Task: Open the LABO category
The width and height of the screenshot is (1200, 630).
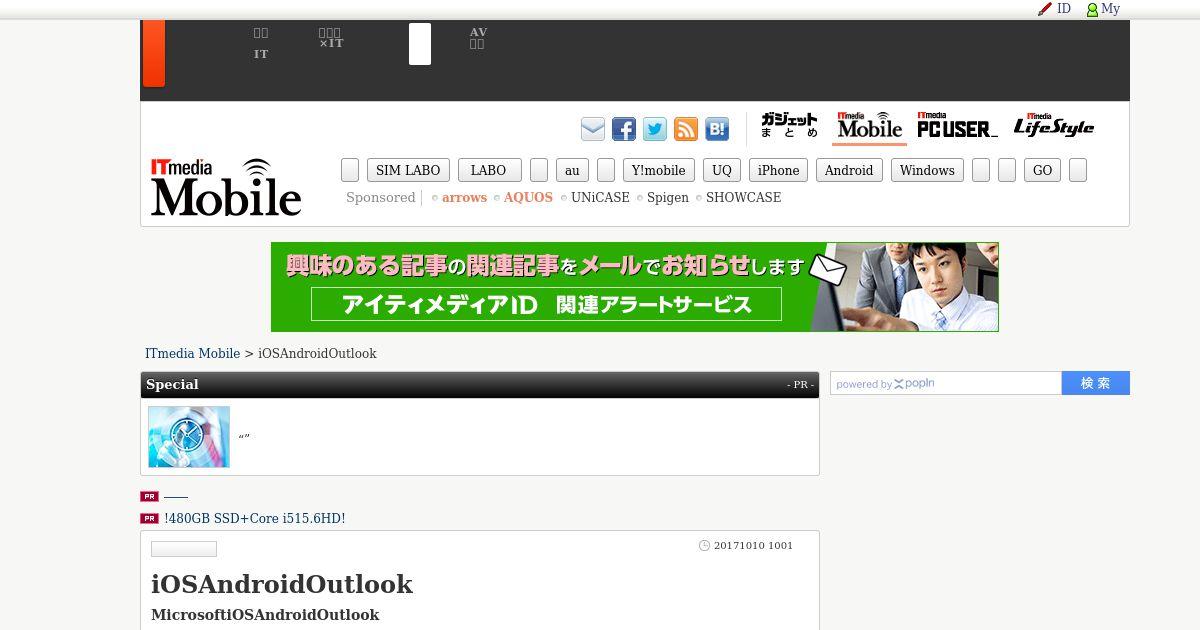Action: pos(489,170)
